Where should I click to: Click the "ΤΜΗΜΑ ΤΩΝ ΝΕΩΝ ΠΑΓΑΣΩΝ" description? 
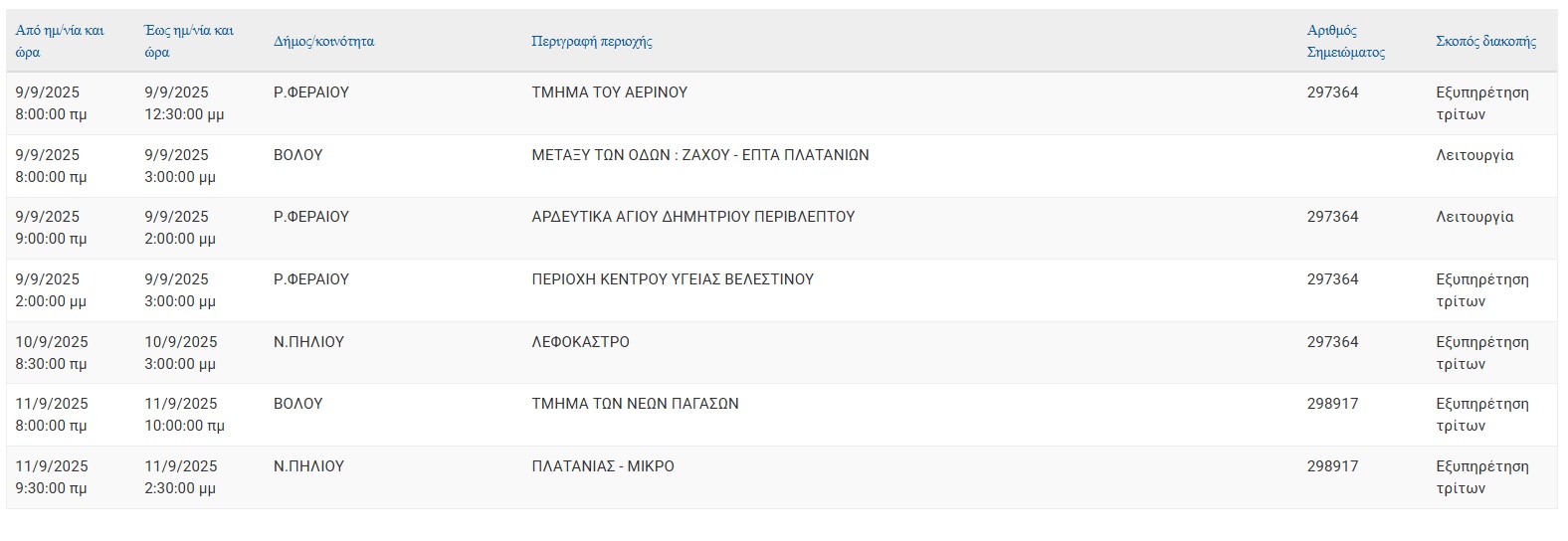[x=636, y=404]
